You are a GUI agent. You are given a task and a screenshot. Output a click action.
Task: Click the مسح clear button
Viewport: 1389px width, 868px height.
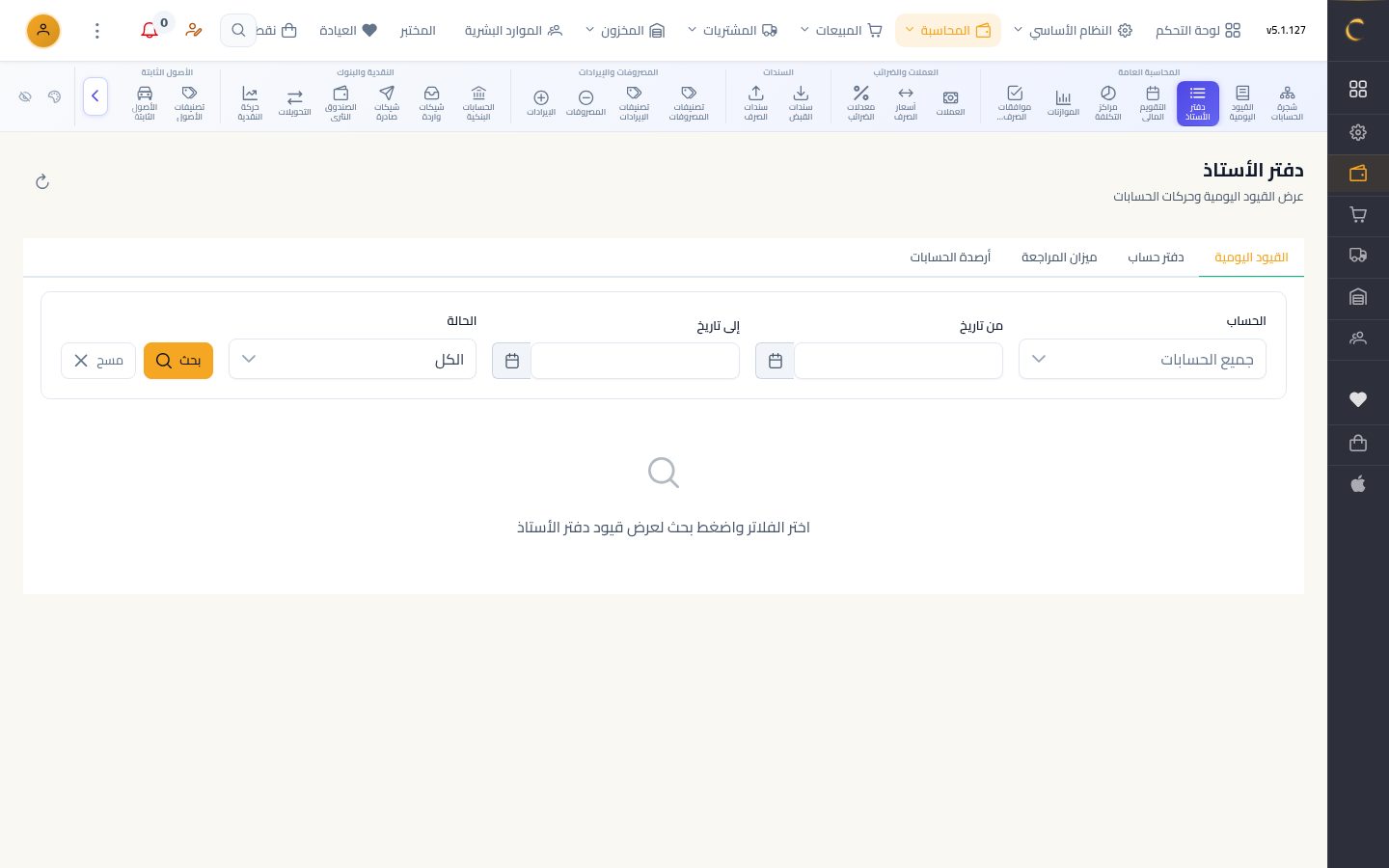pos(98,361)
